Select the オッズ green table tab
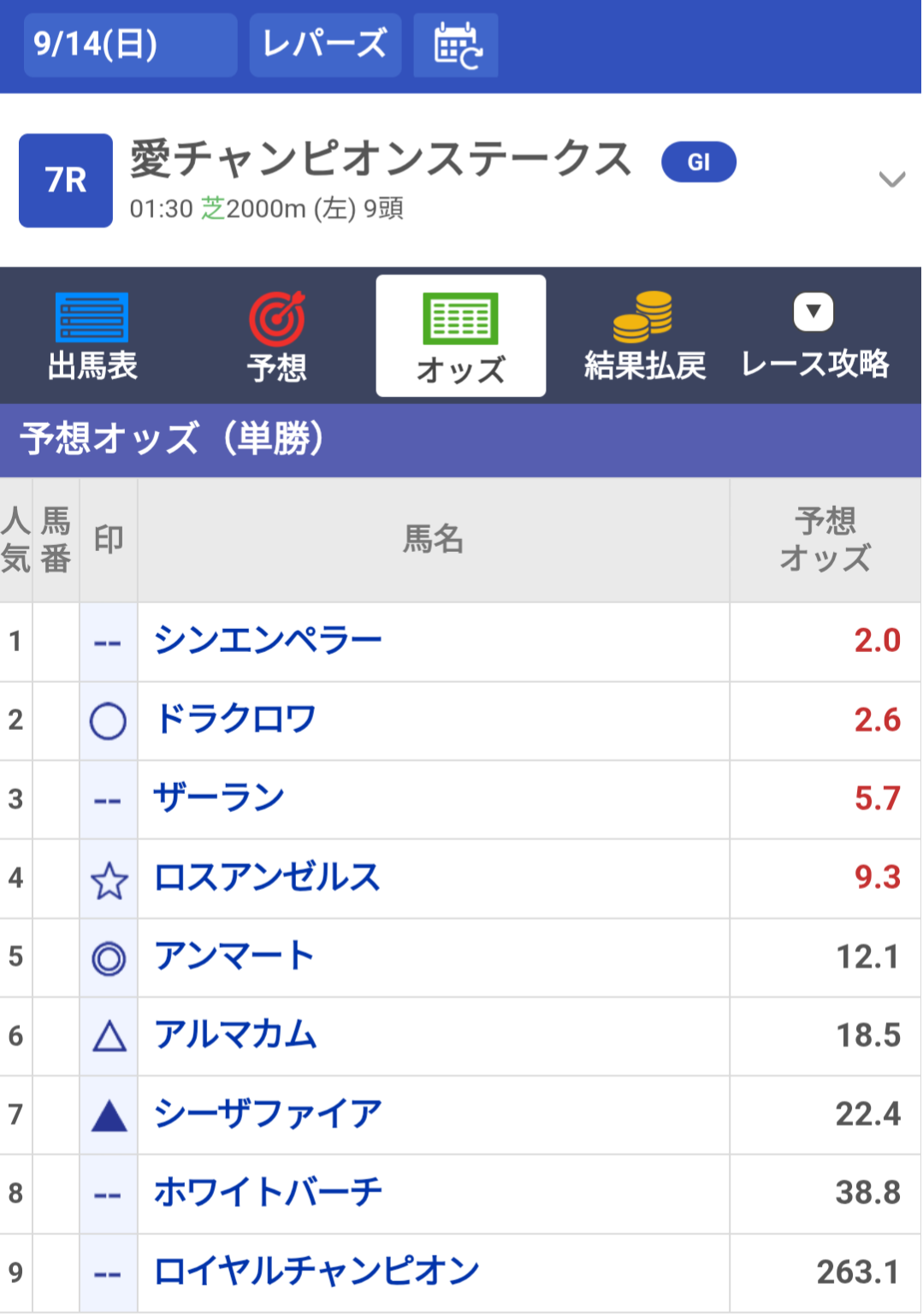The image size is (923, 1316). [x=460, y=336]
